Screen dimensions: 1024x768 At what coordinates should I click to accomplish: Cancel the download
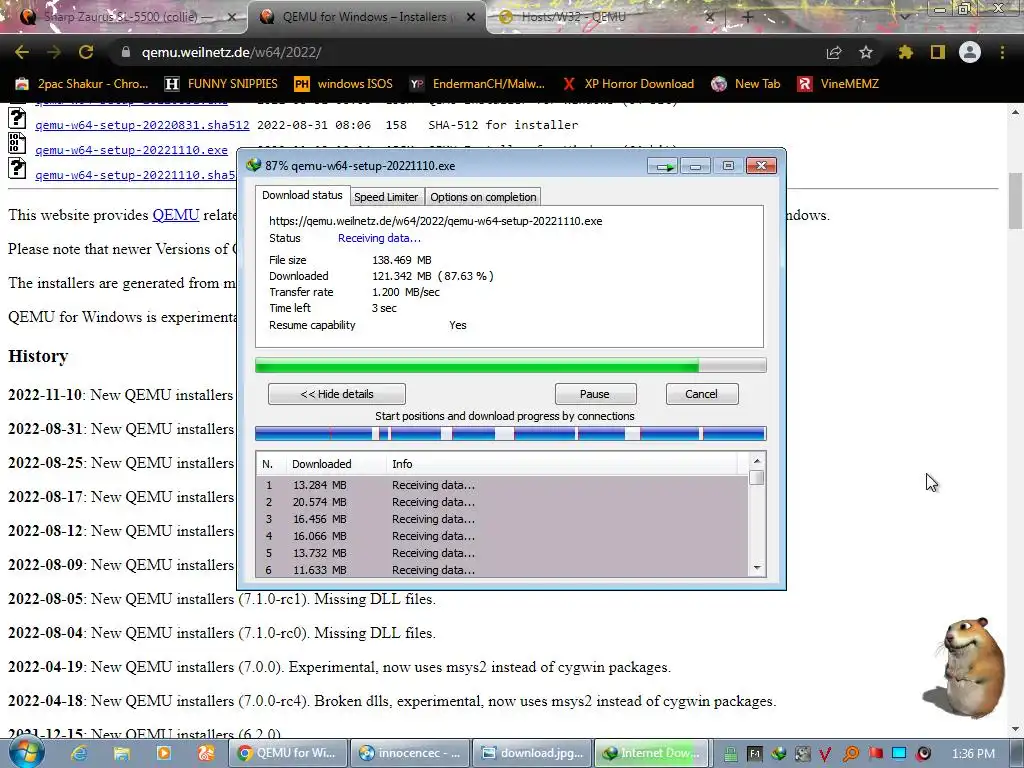701,394
